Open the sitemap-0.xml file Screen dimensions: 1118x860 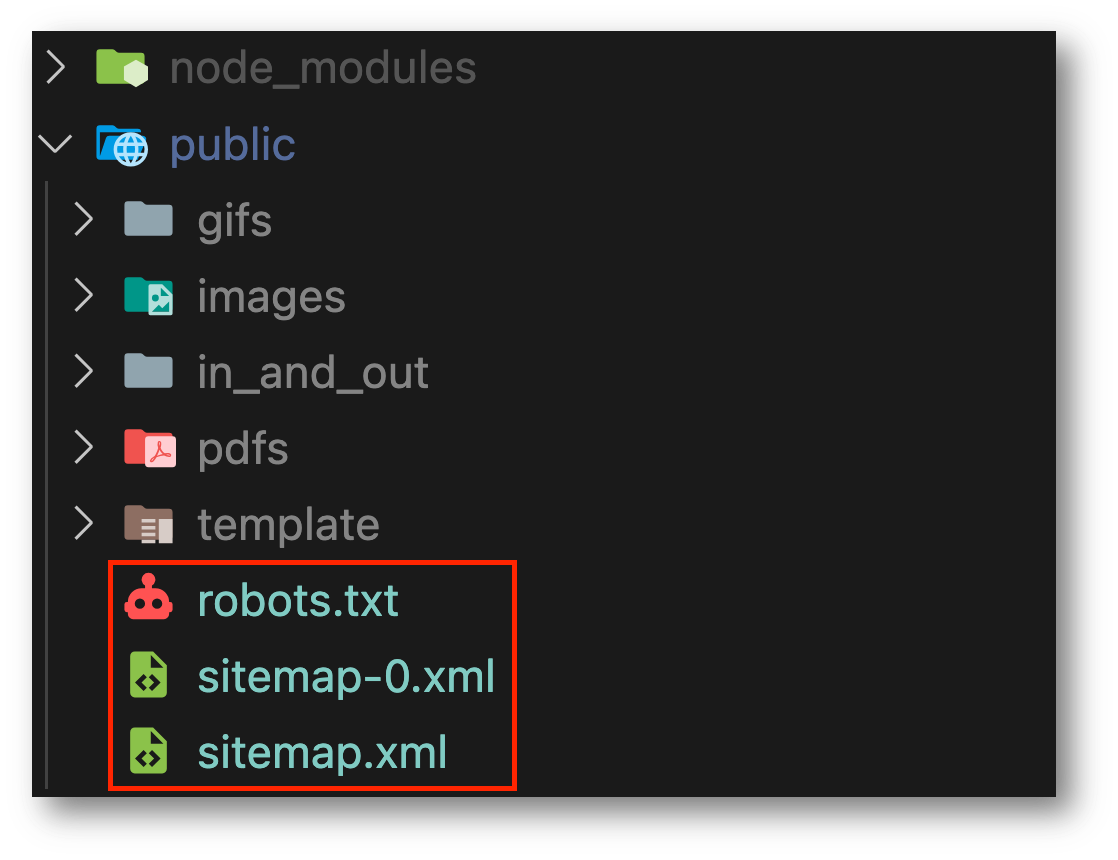(x=346, y=676)
